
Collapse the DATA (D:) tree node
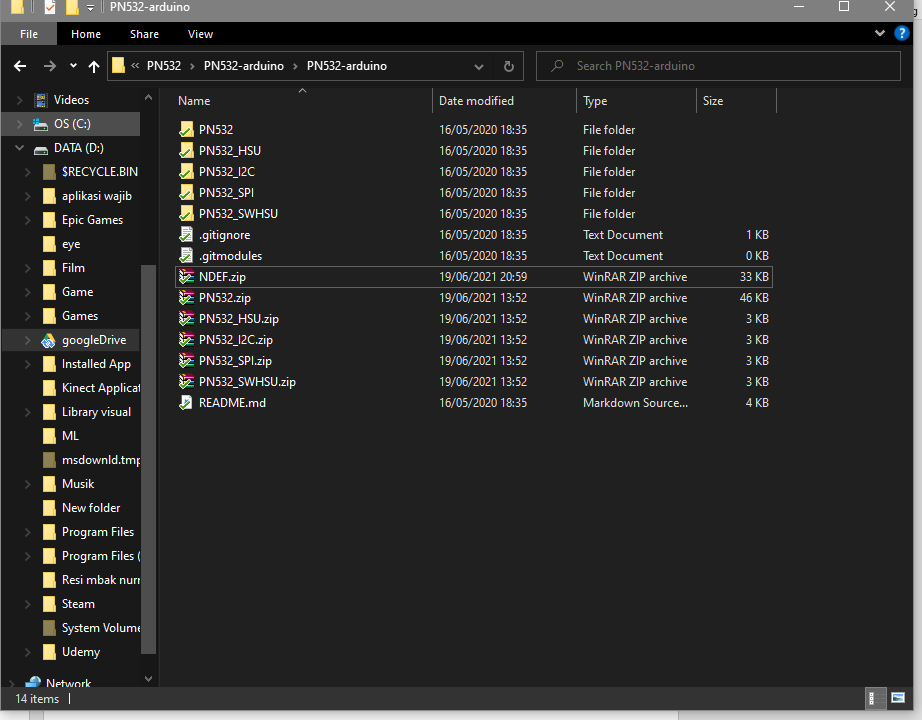click(x=19, y=148)
